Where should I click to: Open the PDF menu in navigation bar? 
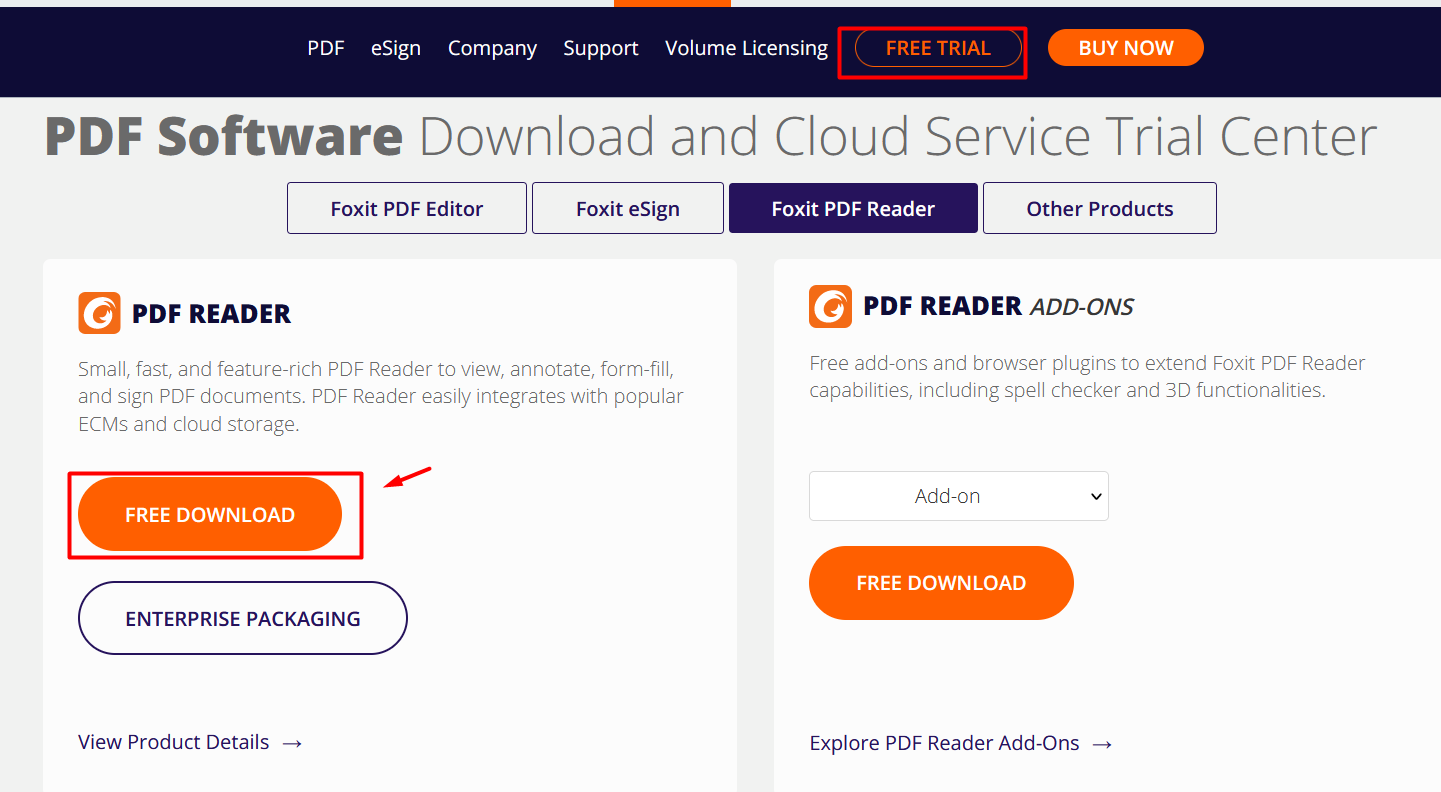pos(326,48)
